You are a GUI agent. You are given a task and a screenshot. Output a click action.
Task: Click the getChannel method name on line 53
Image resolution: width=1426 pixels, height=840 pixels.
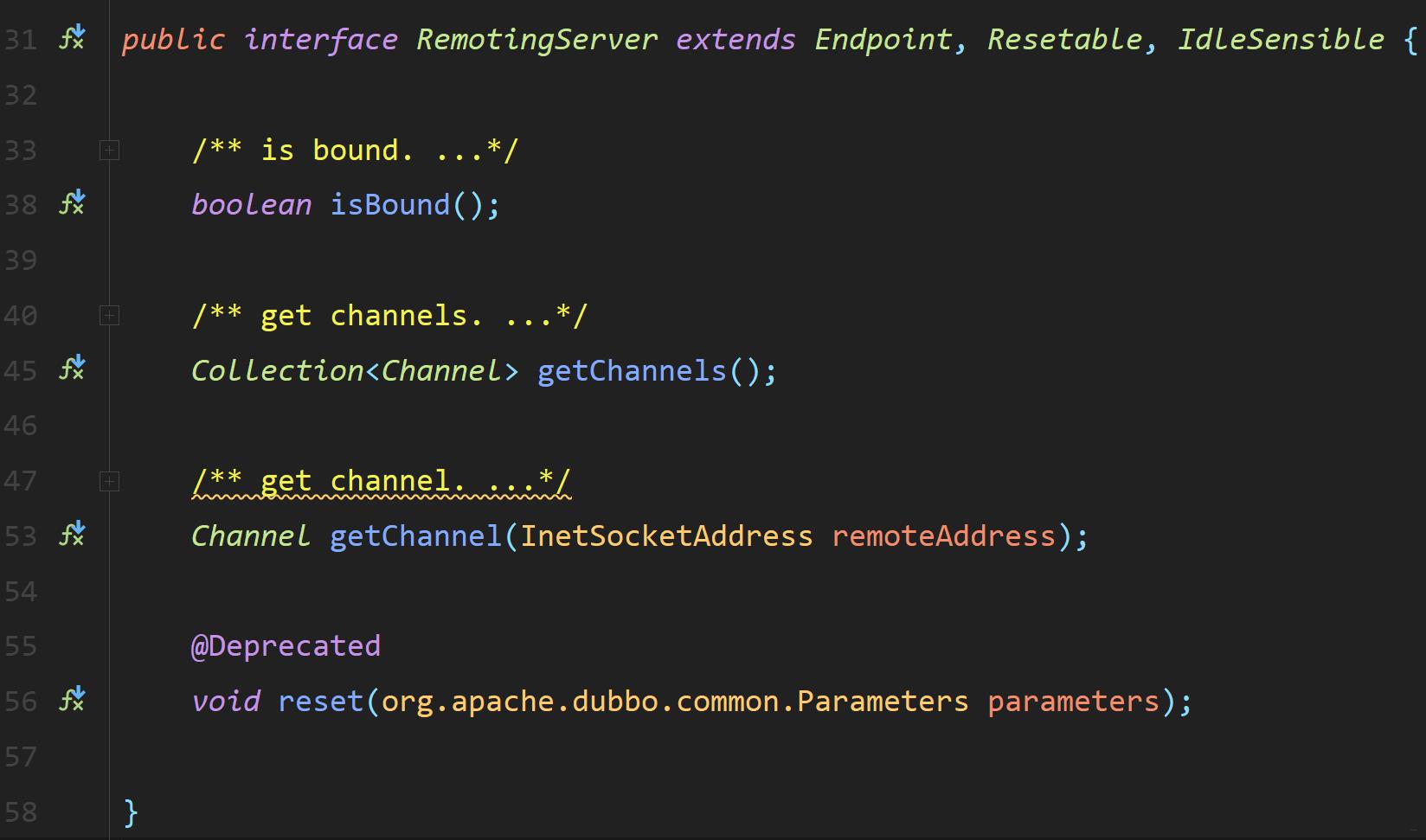pos(415,536)
